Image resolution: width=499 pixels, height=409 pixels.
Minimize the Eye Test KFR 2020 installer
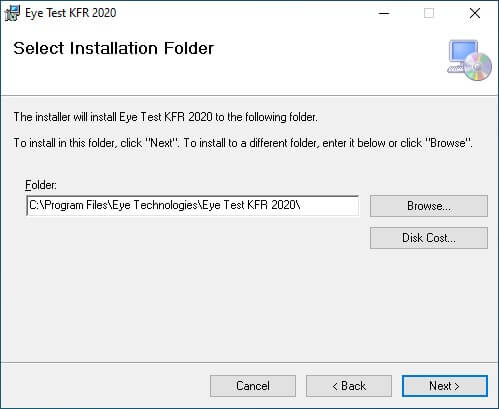click(x=384, y=13)
